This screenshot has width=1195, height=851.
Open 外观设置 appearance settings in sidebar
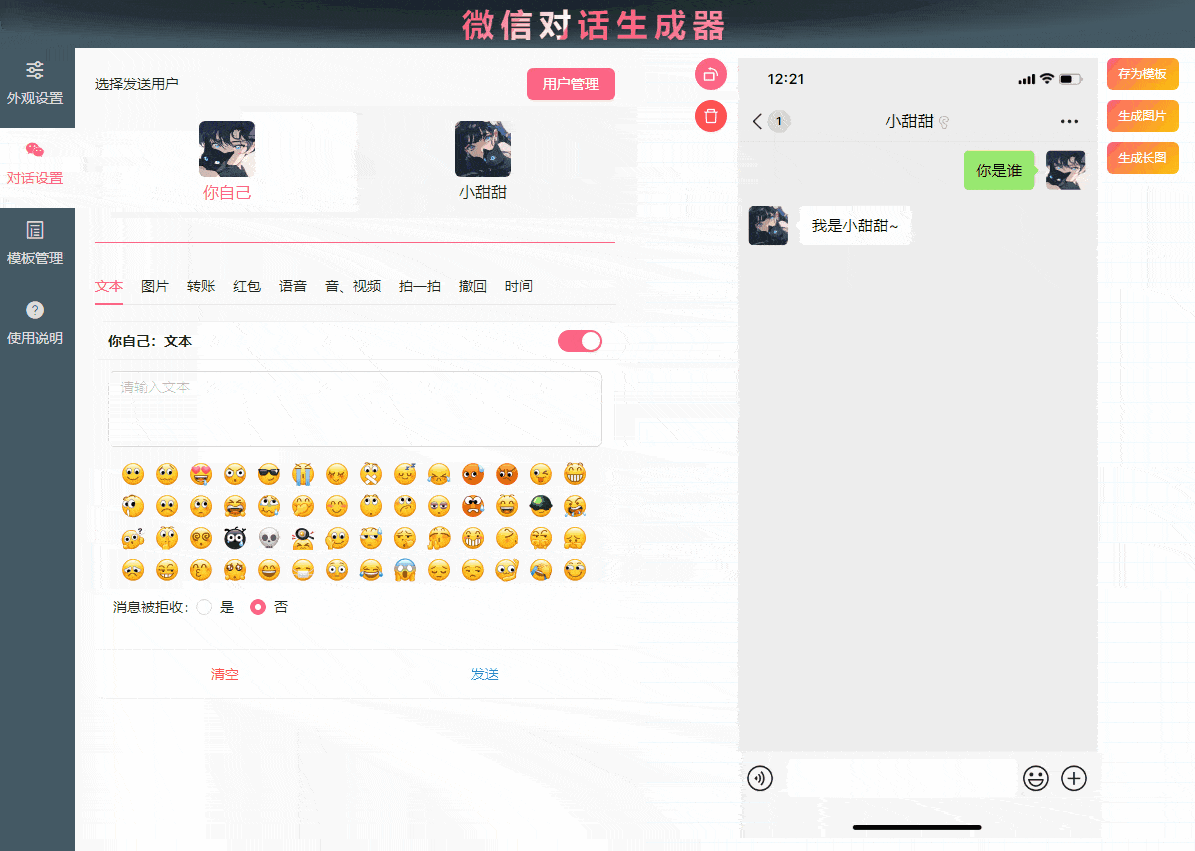click(35, 83)
